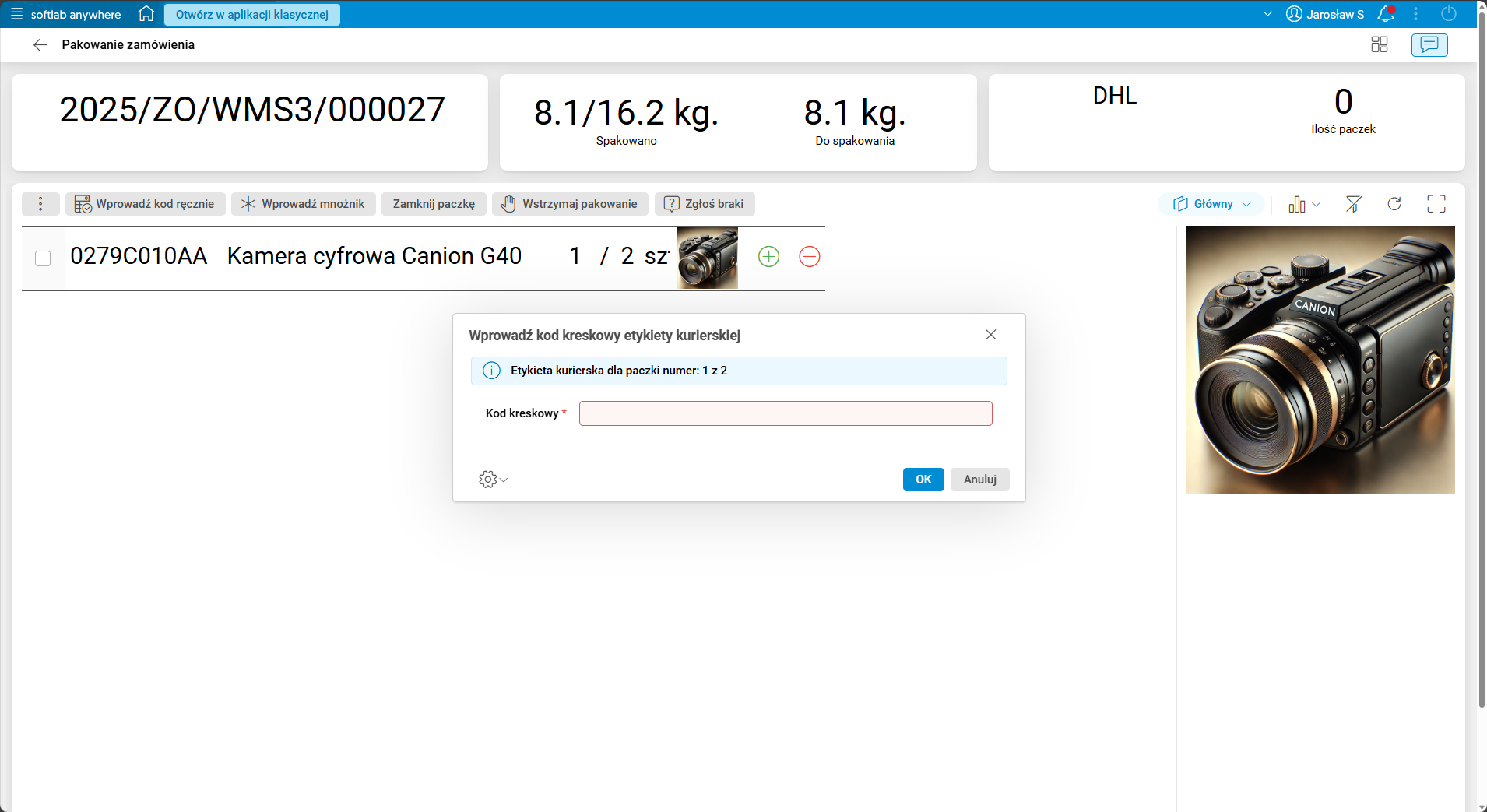
Task: Open the camera thumbnail in the row
Action: (707, 258)
